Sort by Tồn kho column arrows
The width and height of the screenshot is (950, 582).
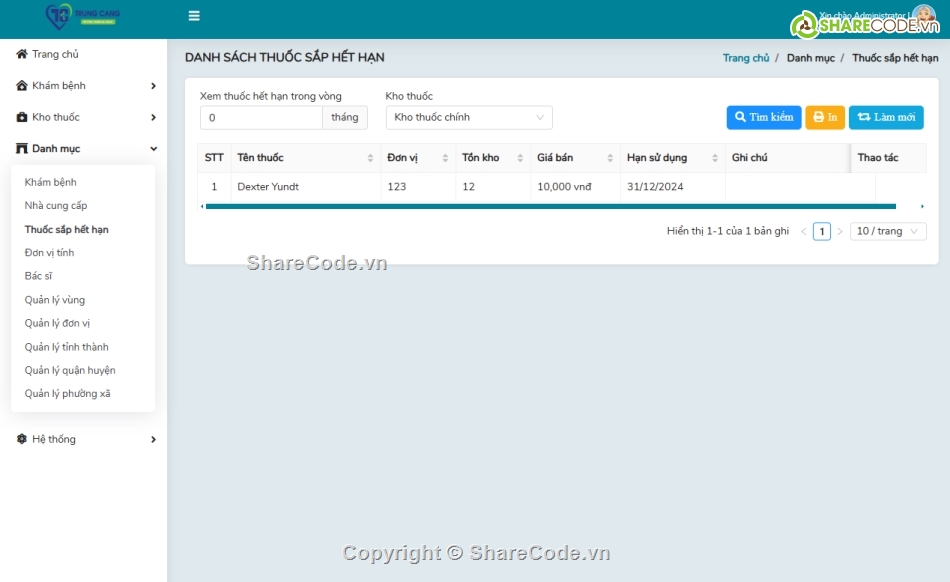pos(520,158)
